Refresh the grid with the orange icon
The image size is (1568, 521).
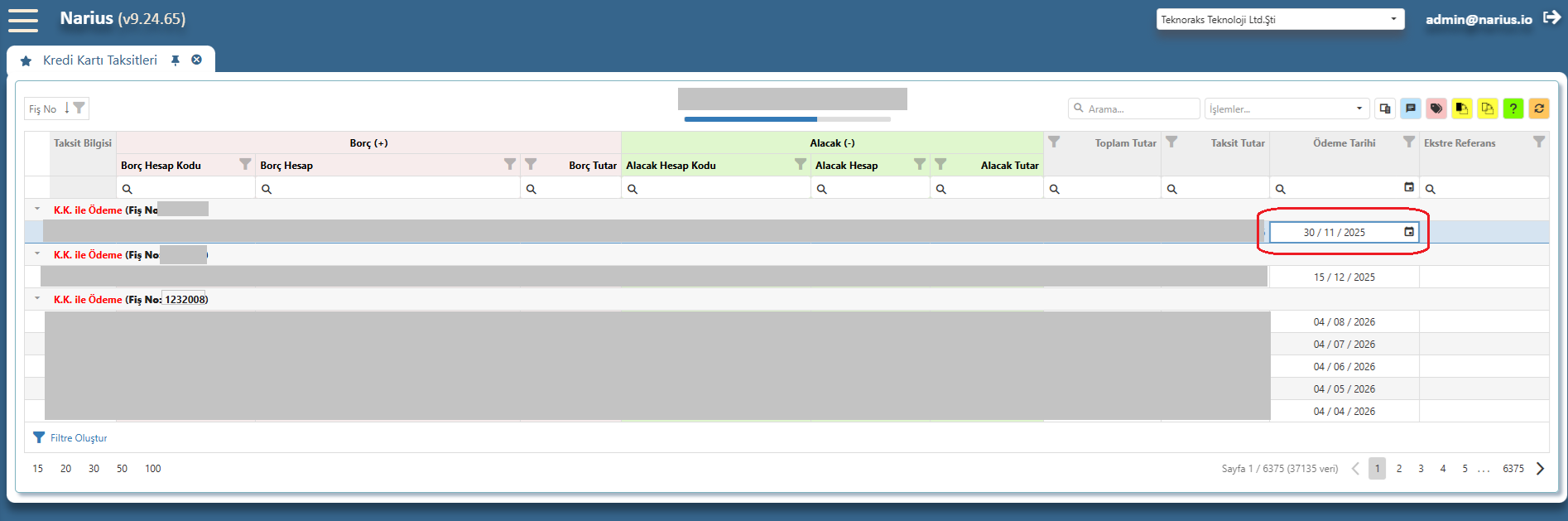[1539, 109]
